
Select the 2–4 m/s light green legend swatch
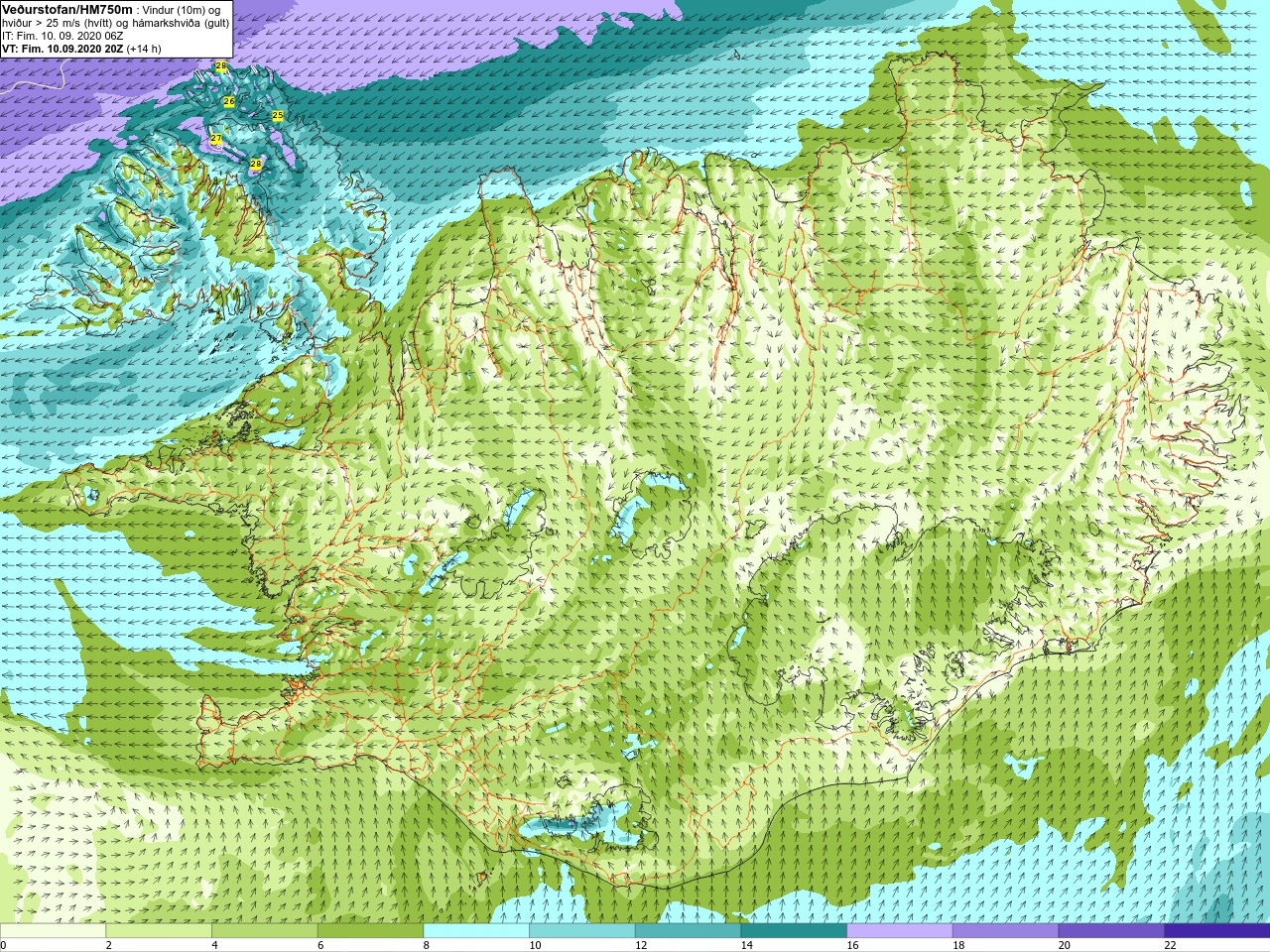[159, 930]
